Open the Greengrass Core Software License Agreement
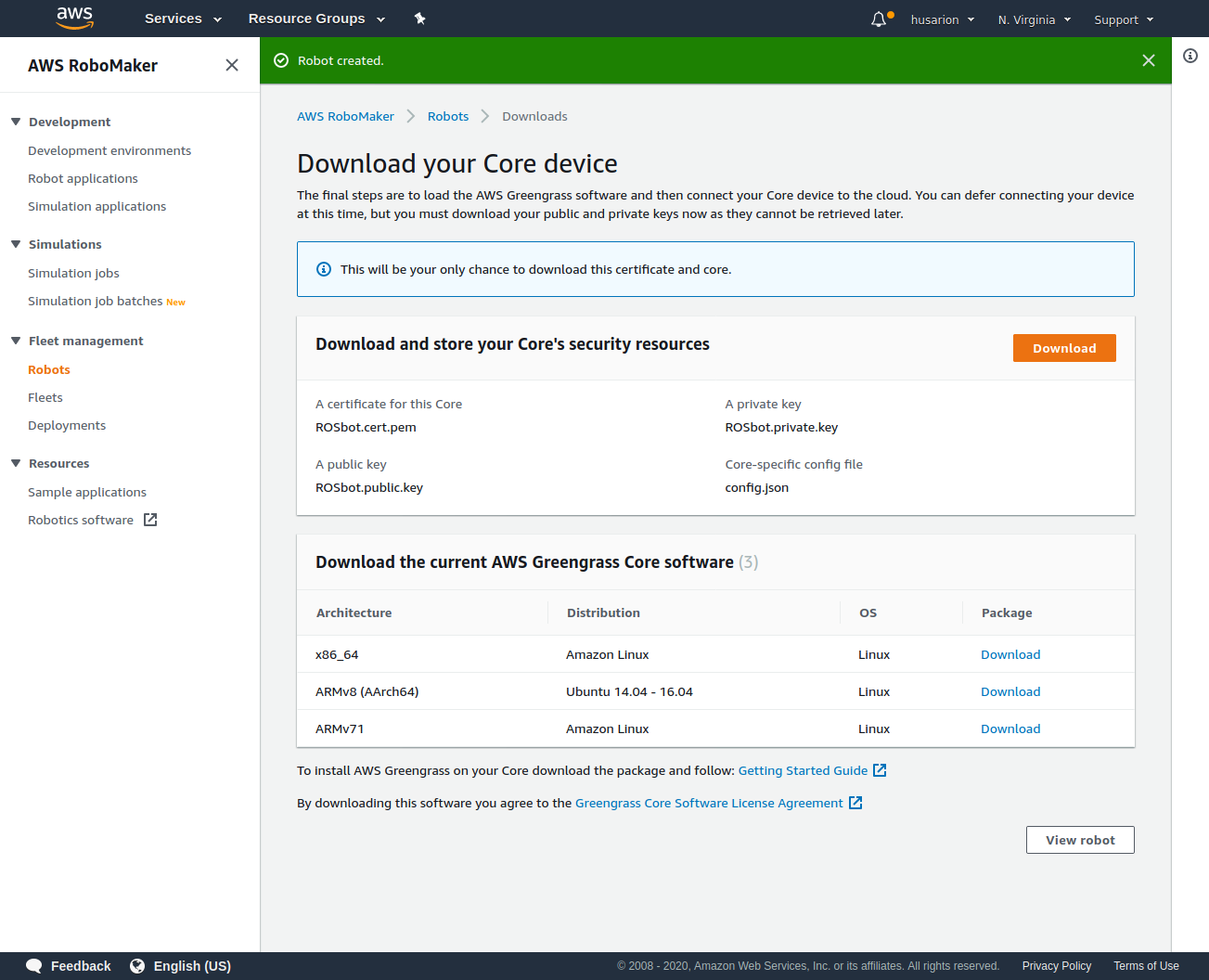The width and height of the screenshot is (1209, 980). click(x=709, y=803)
